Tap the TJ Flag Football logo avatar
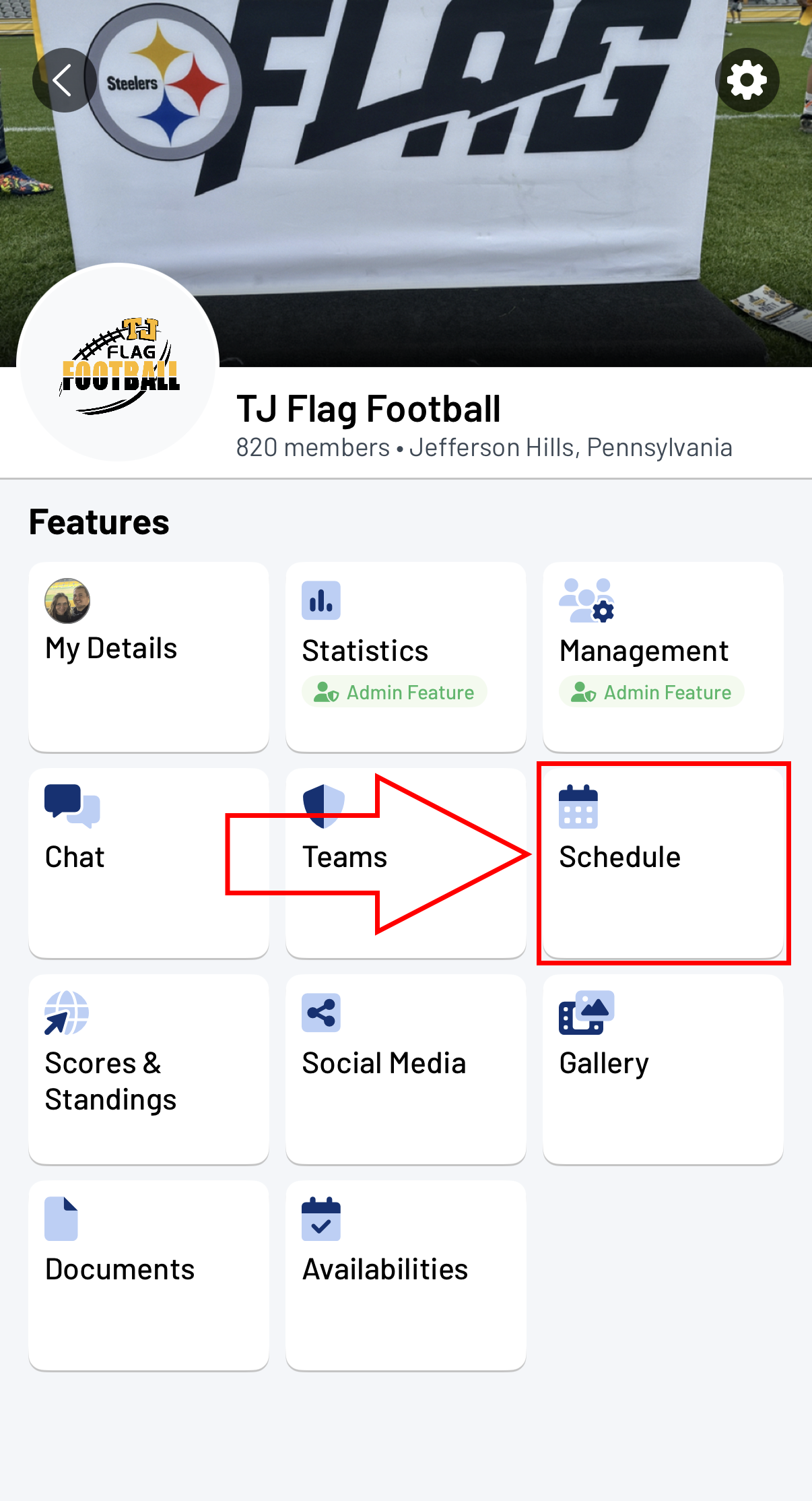This screenshot has width=812, height=1501. click(118, 362)
